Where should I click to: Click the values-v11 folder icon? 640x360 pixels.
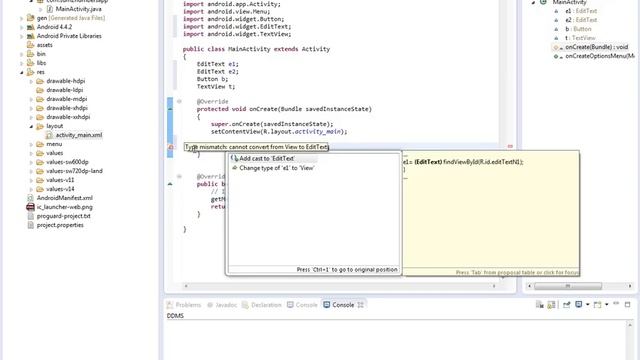[40, 180]
